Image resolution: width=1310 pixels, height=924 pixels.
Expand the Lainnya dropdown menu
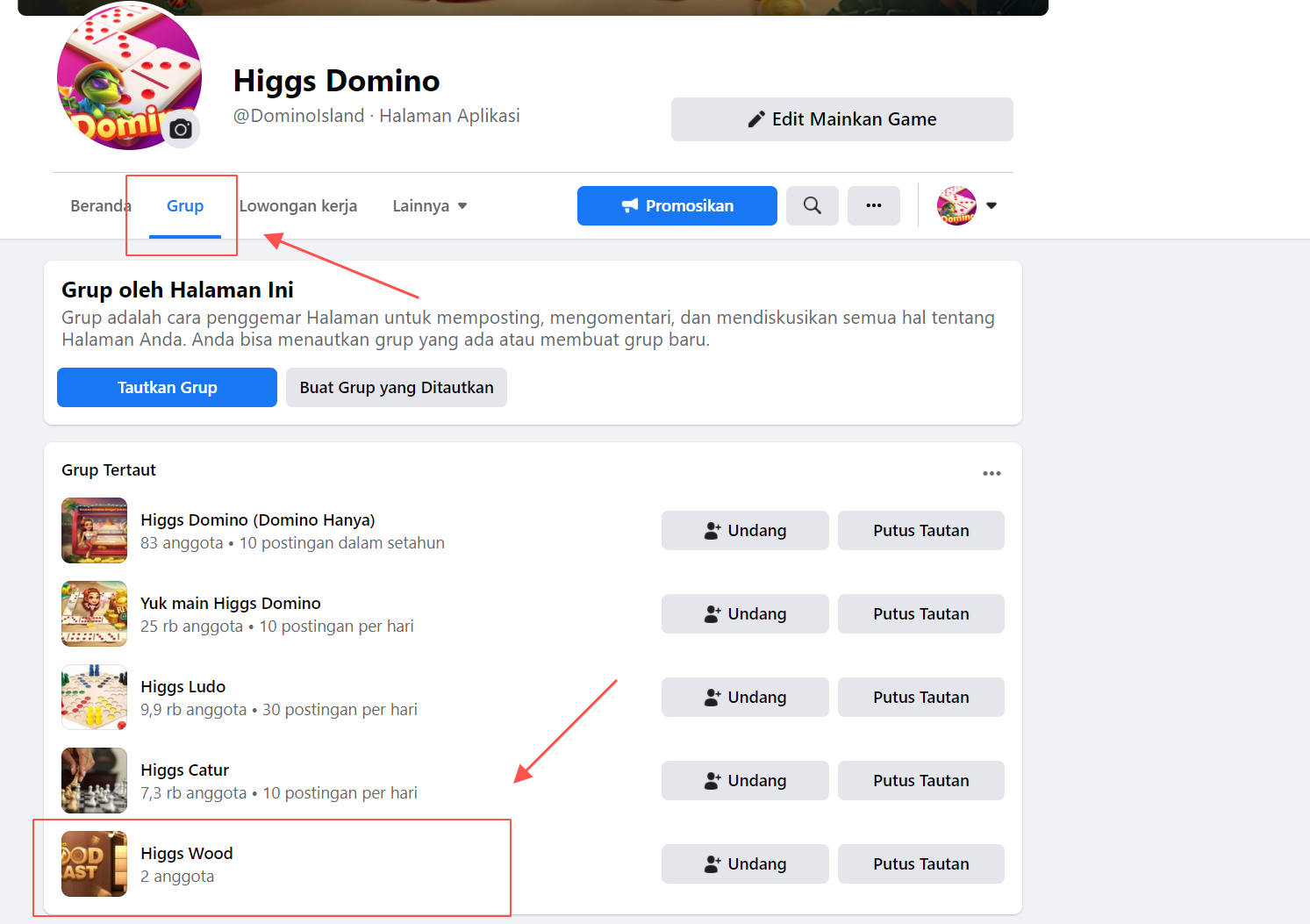tap(430, 206)
